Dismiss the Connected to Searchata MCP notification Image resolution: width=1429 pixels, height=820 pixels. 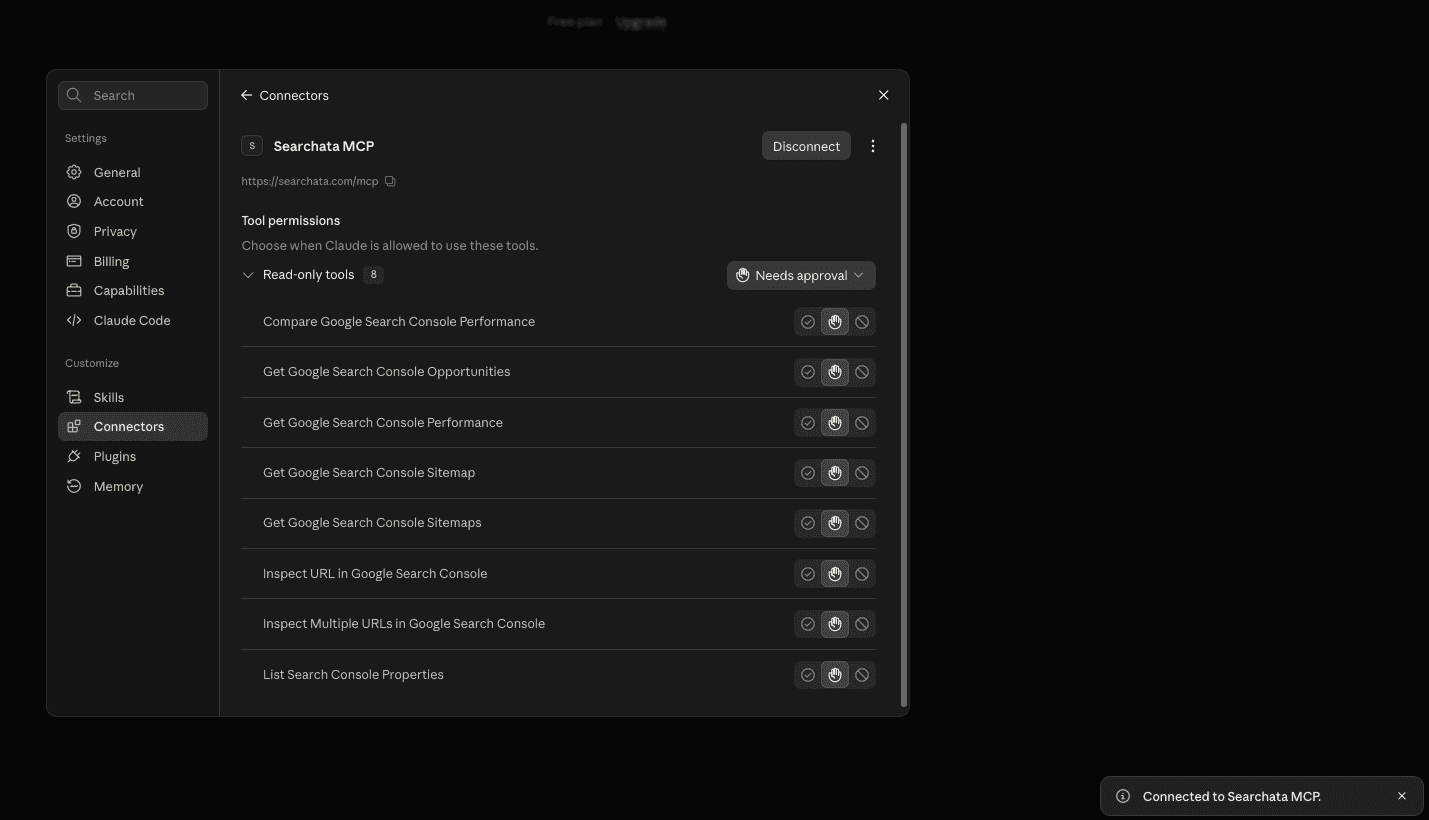1402,796
